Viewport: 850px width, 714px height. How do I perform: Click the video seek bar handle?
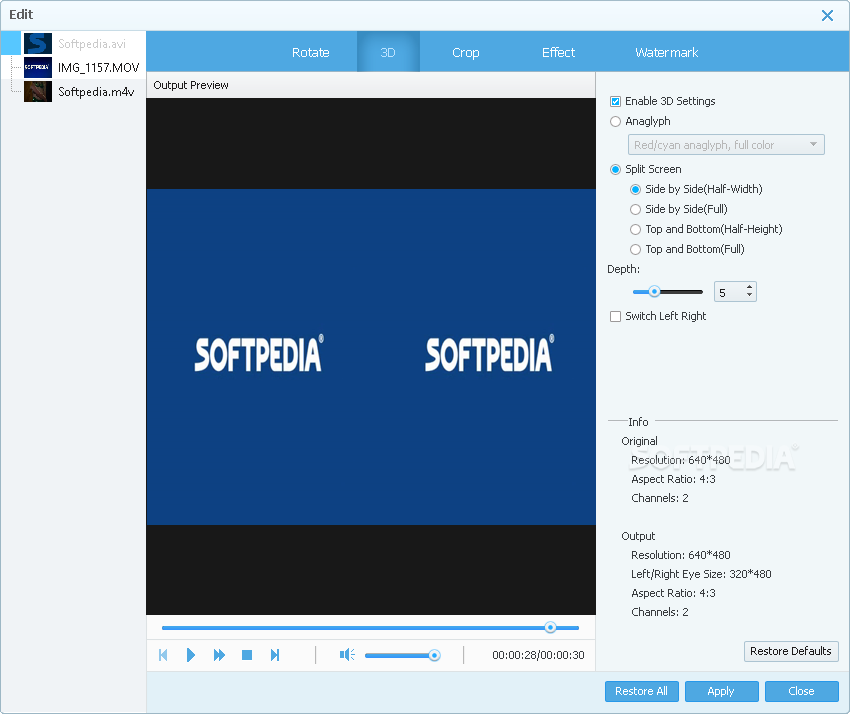(550, 627)
